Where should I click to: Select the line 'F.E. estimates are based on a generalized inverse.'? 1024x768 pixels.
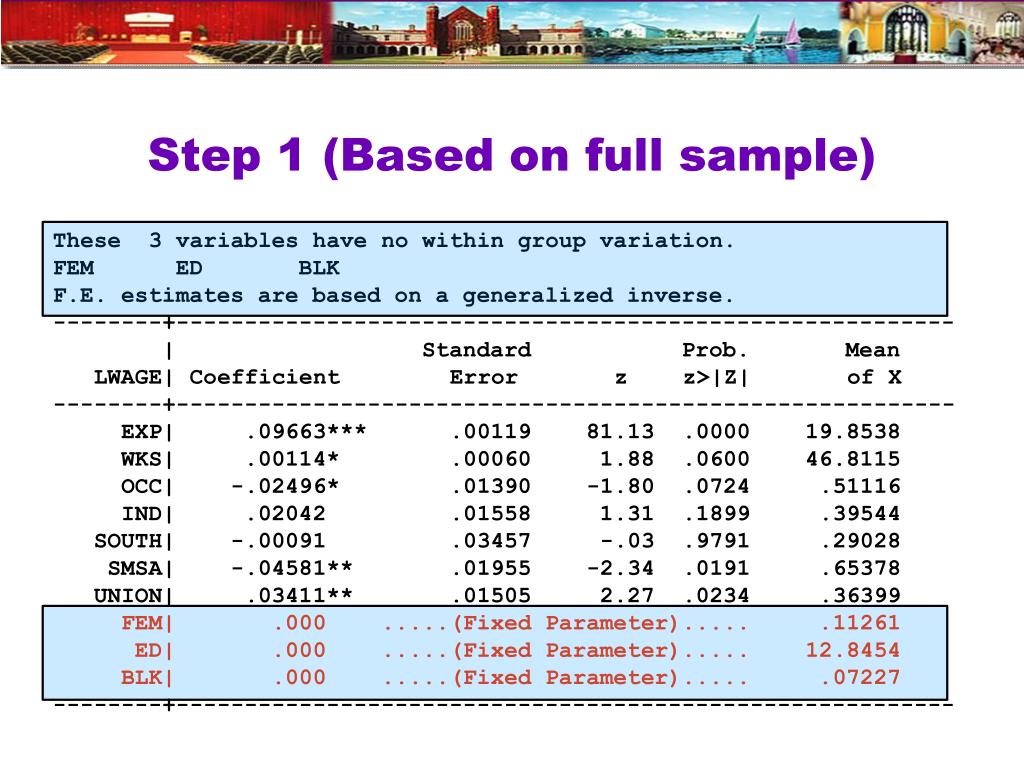(394, 296)
